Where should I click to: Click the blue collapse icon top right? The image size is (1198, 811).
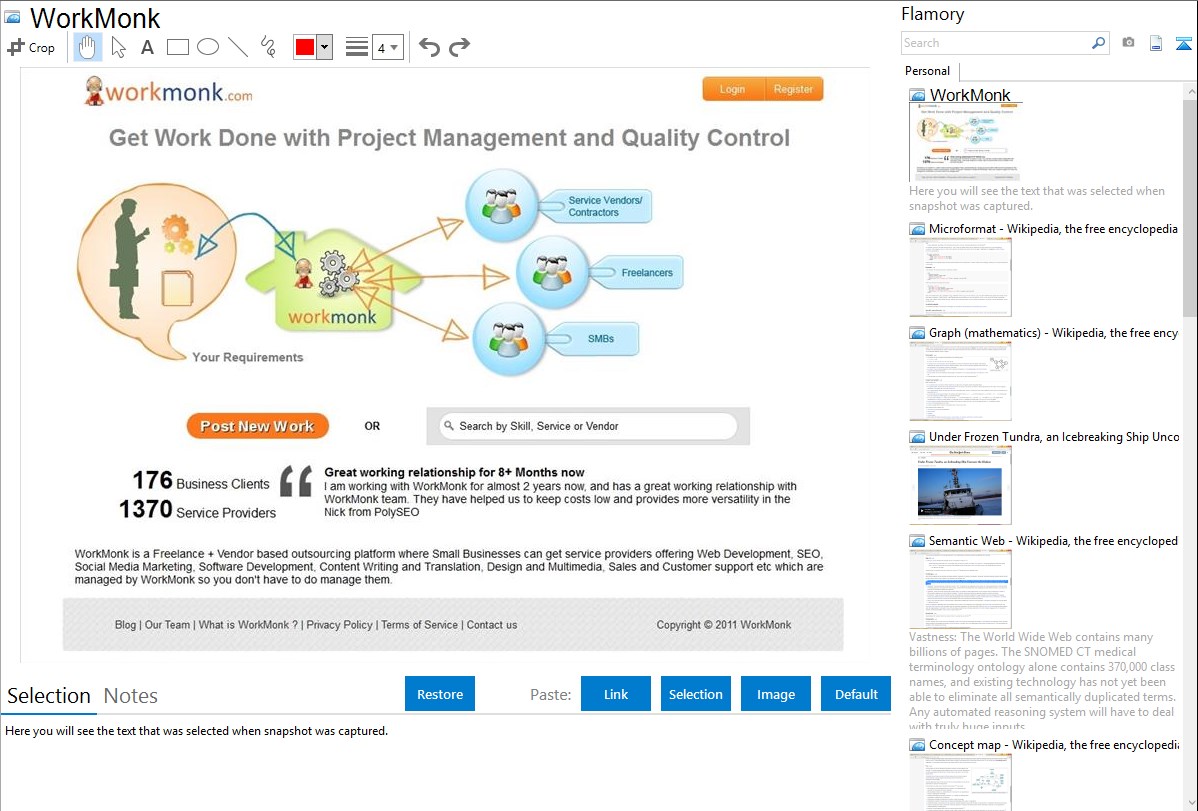(1183, 43)
